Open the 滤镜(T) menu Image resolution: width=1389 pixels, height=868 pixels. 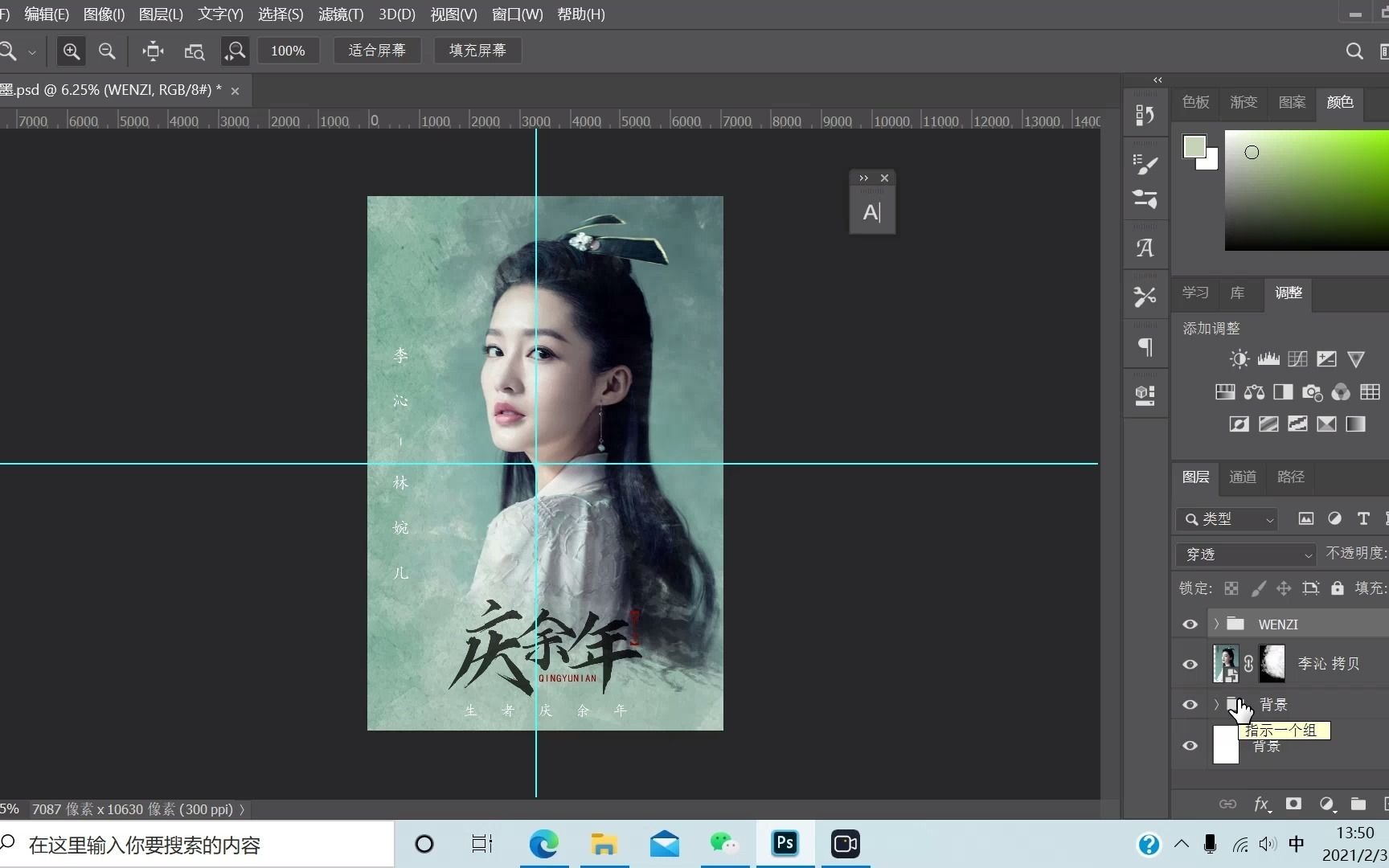341,14
